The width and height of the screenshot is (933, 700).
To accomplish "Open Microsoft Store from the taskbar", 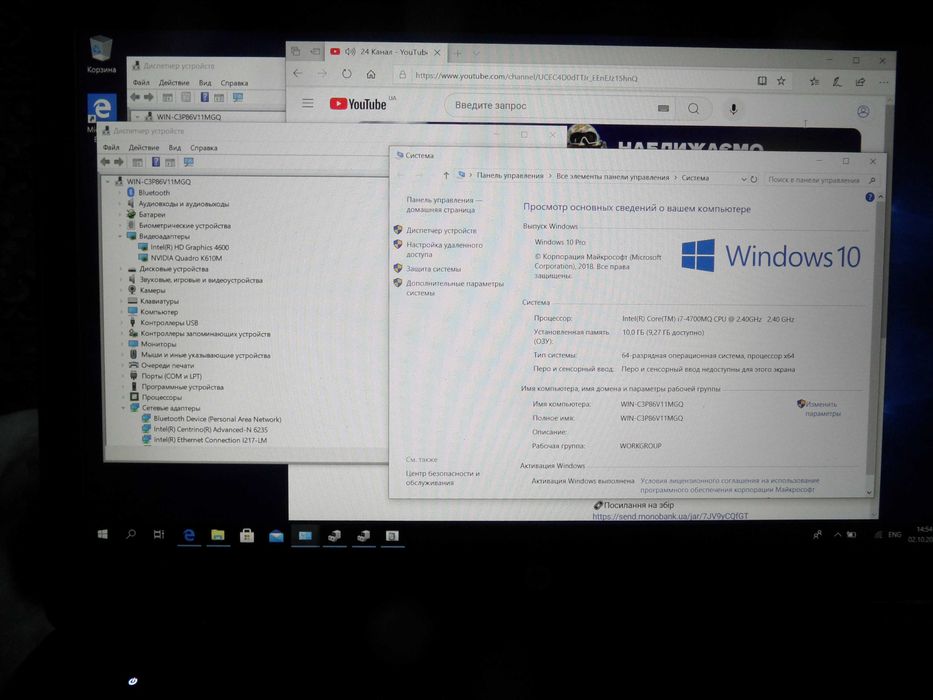I will pos(247,536).
